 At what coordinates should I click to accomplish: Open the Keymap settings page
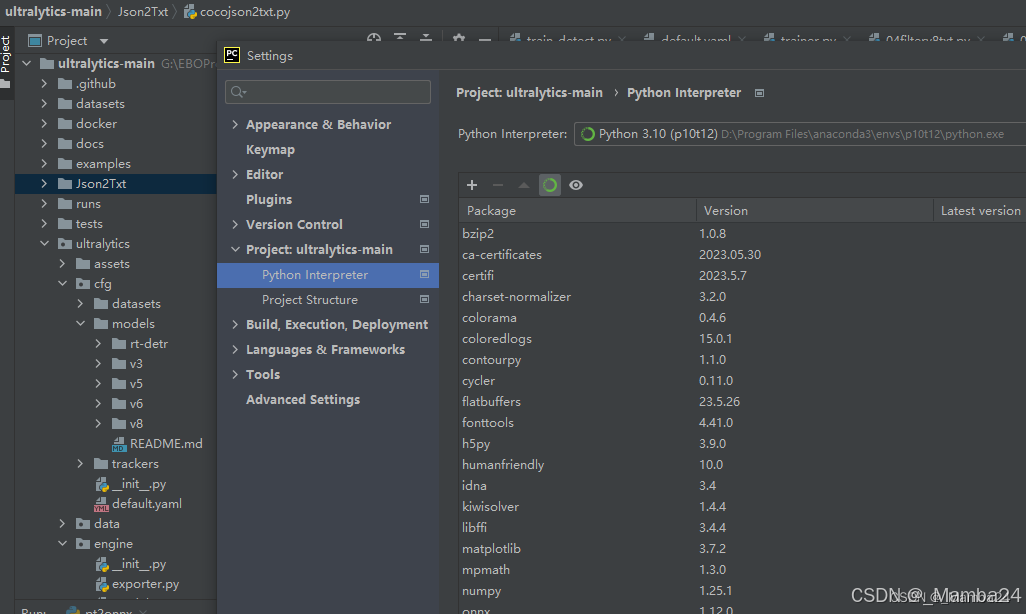point(270,149)
